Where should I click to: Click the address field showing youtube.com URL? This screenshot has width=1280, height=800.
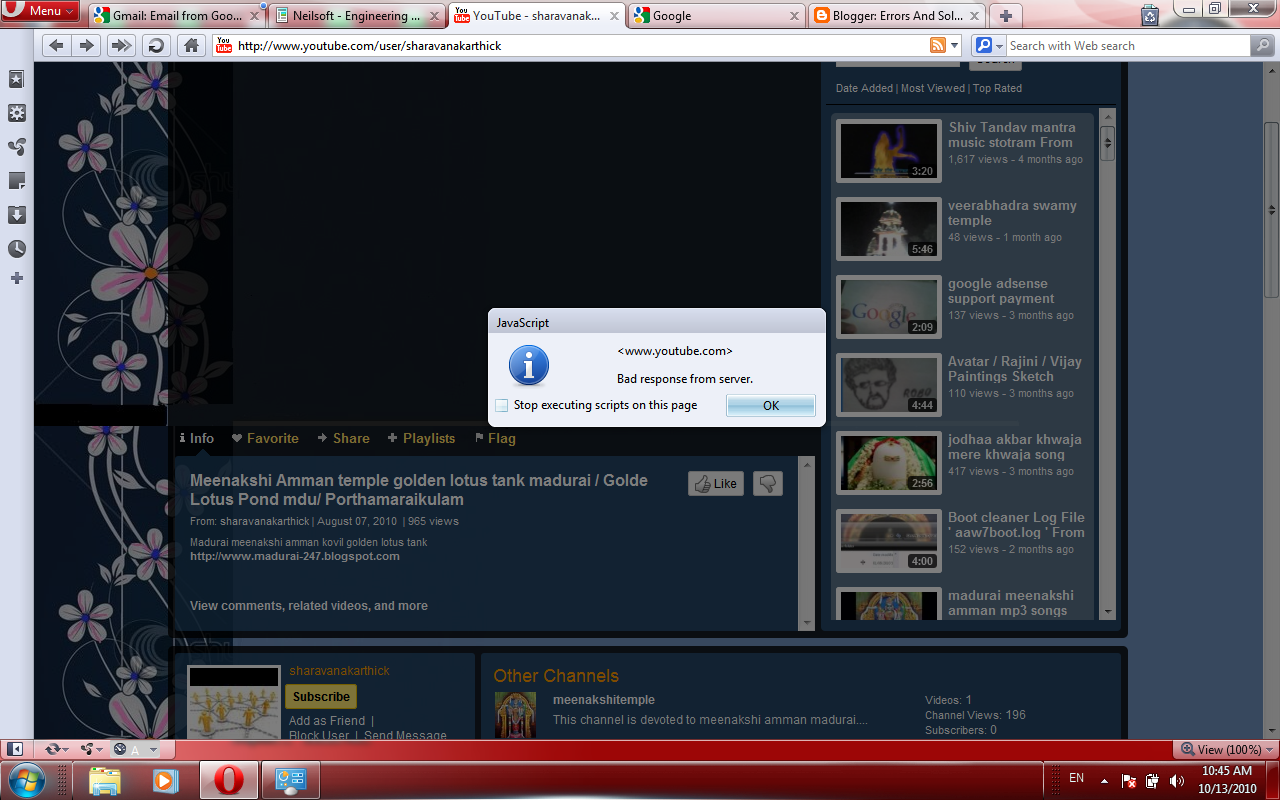click(x=580, y=46)
